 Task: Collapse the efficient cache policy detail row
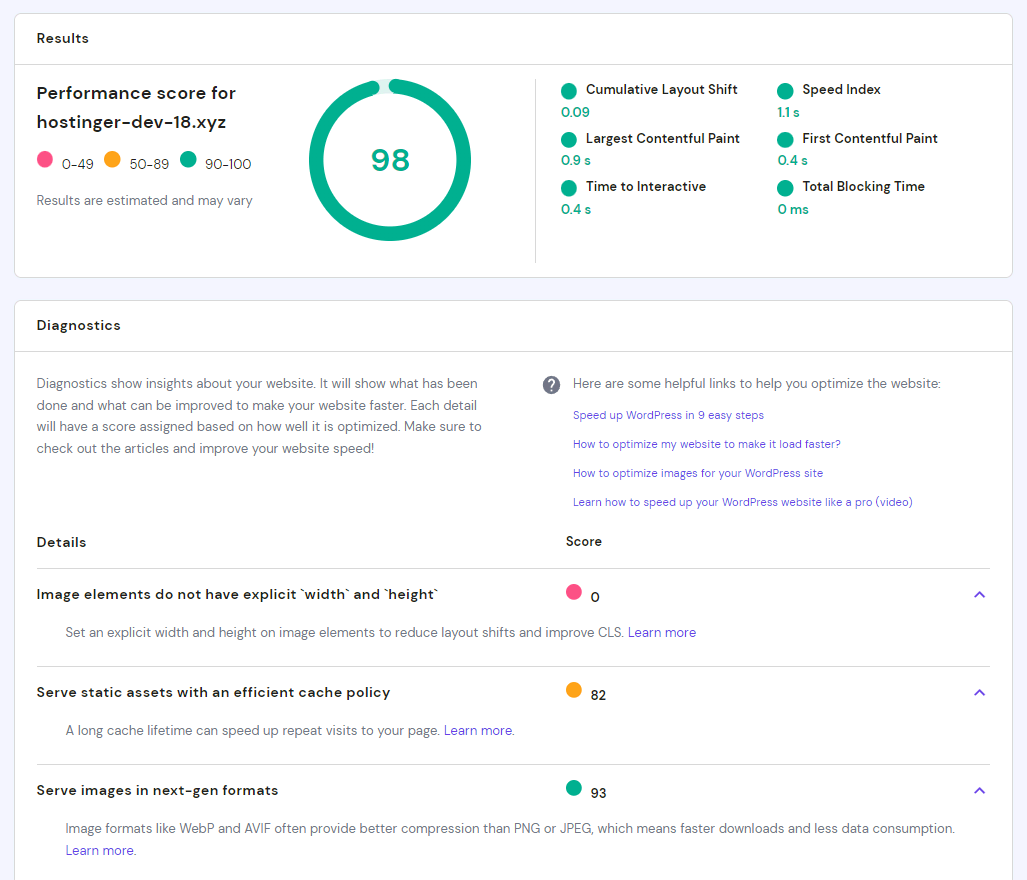pyautogui.click(x=979, y=693)
